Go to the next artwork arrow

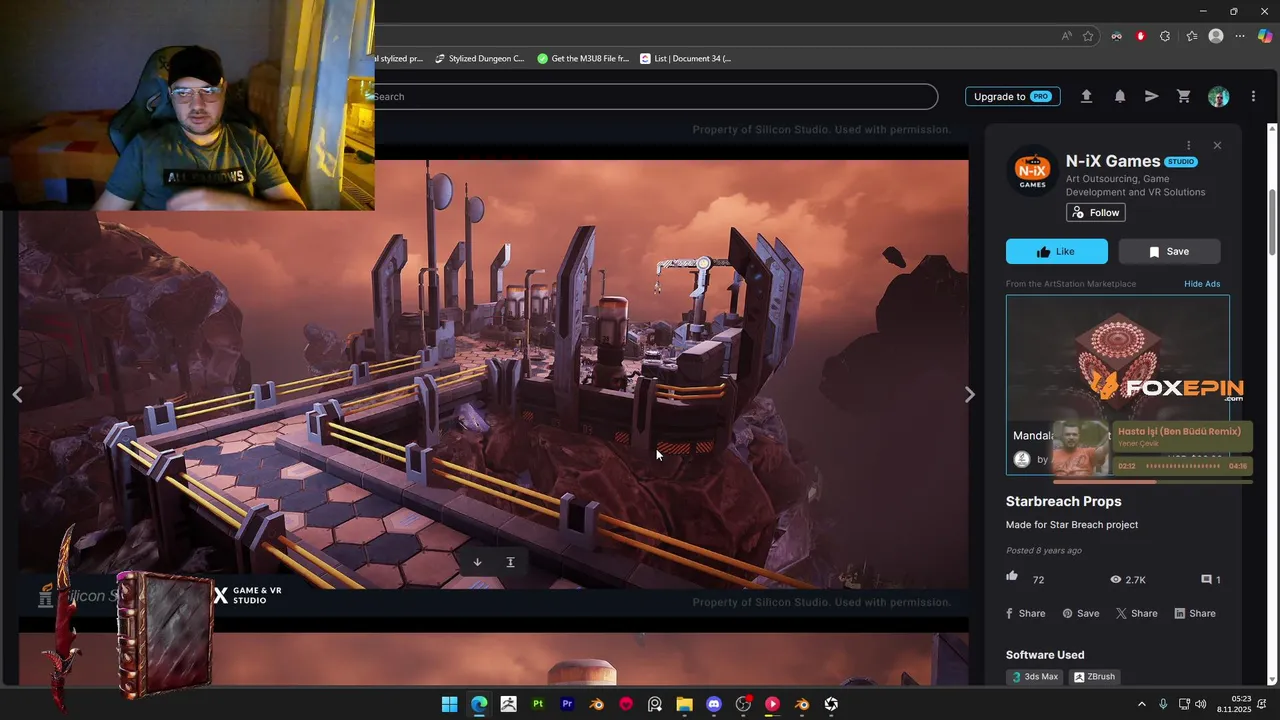[x=969, y=395]
